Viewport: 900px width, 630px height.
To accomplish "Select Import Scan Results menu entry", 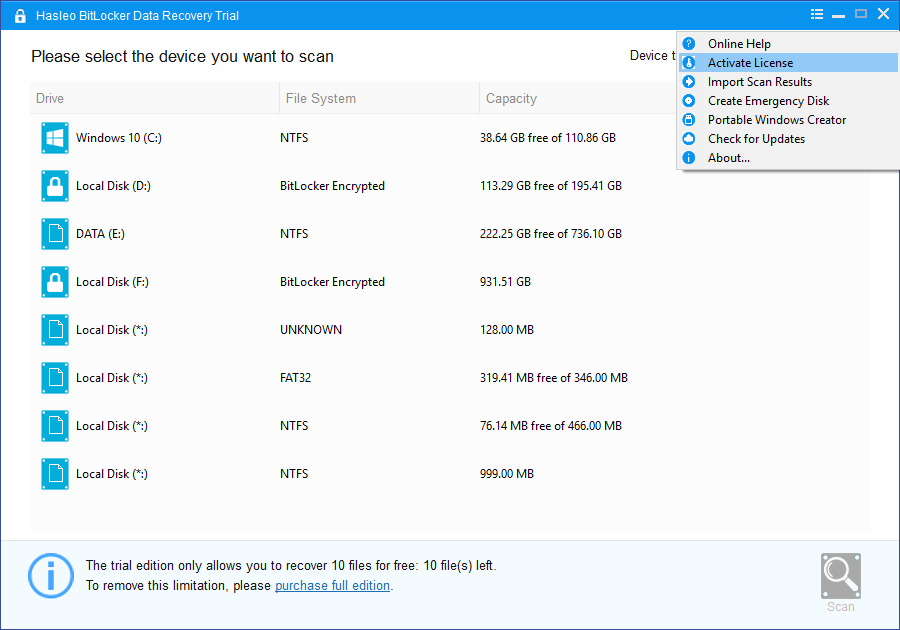I will coord(789,81).
